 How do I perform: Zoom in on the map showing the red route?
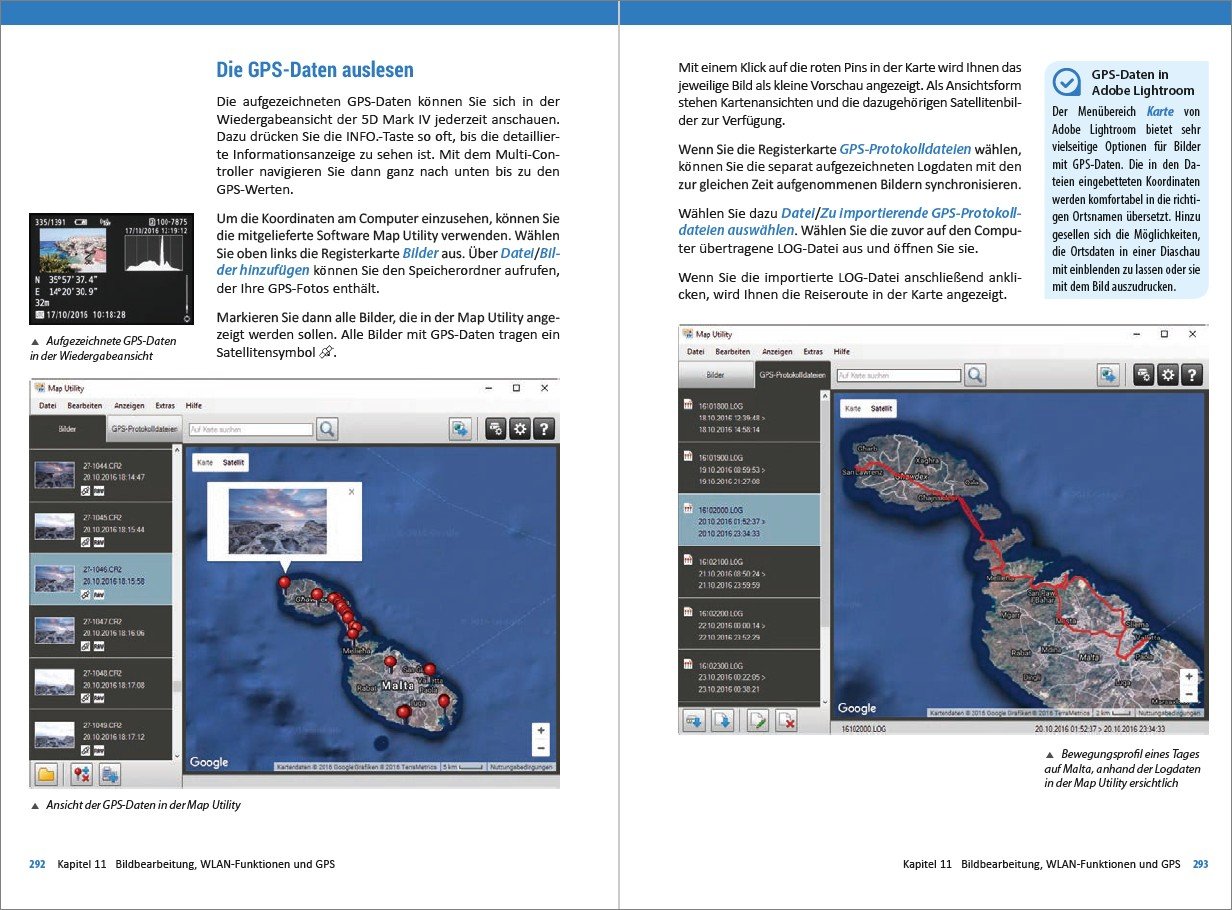1188,676
